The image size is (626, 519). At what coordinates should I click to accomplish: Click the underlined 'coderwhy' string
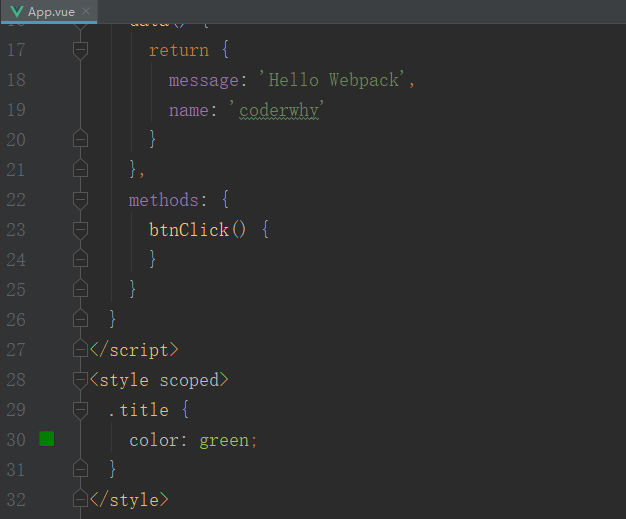279,111
